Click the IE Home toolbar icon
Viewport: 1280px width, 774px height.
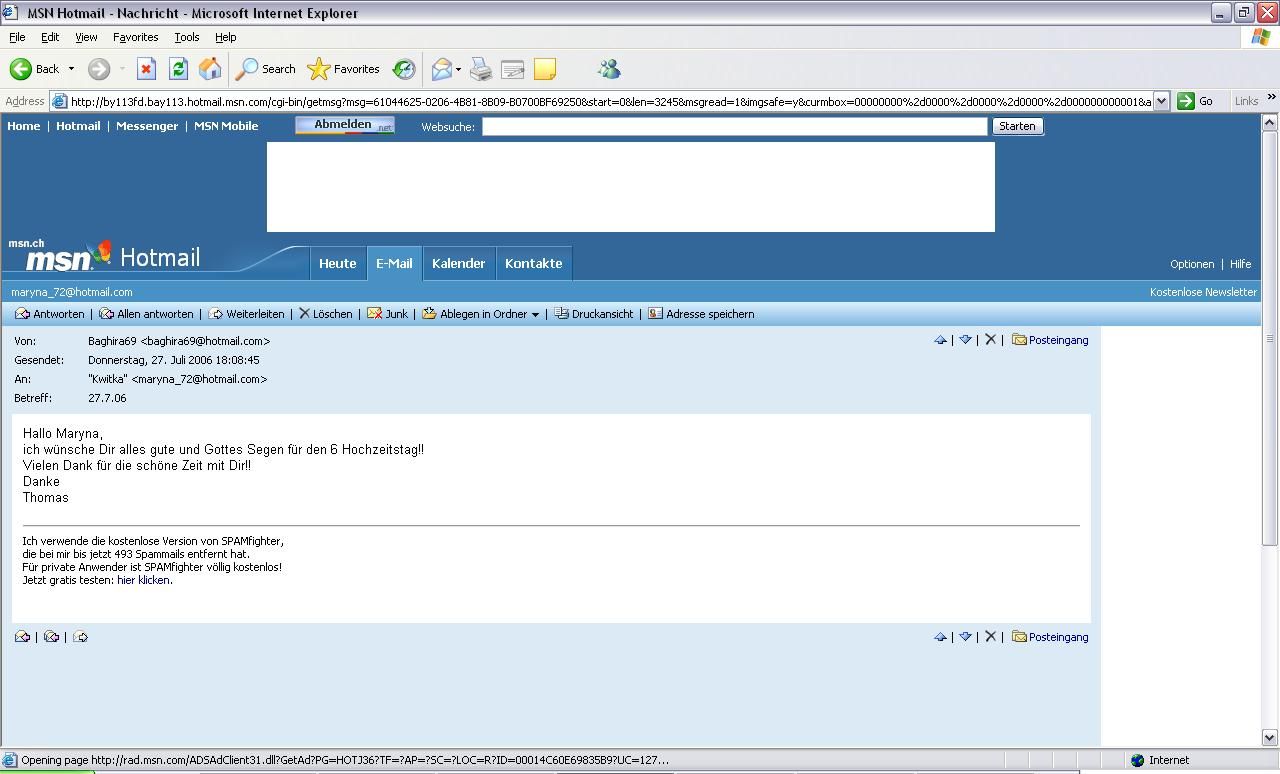(210, 69)
